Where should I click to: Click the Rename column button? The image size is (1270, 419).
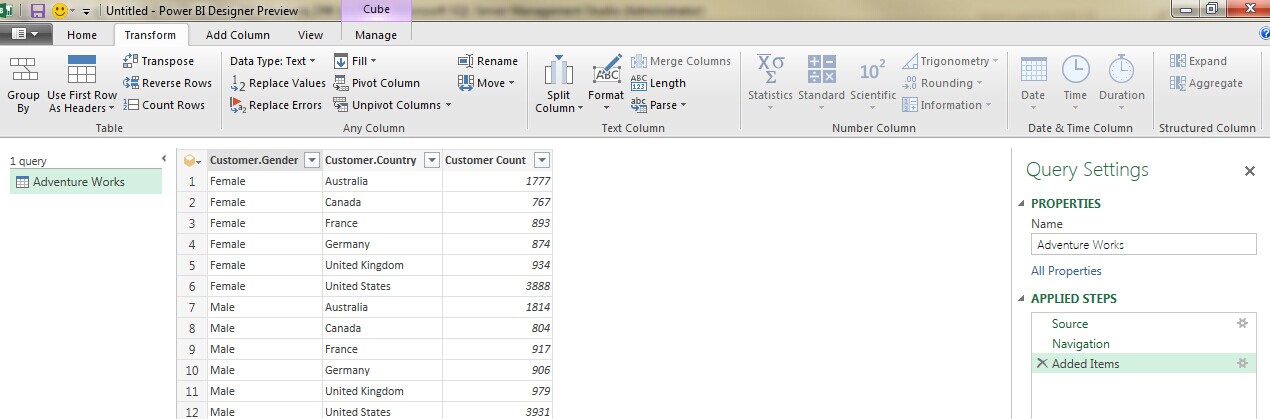pos(488,61)
